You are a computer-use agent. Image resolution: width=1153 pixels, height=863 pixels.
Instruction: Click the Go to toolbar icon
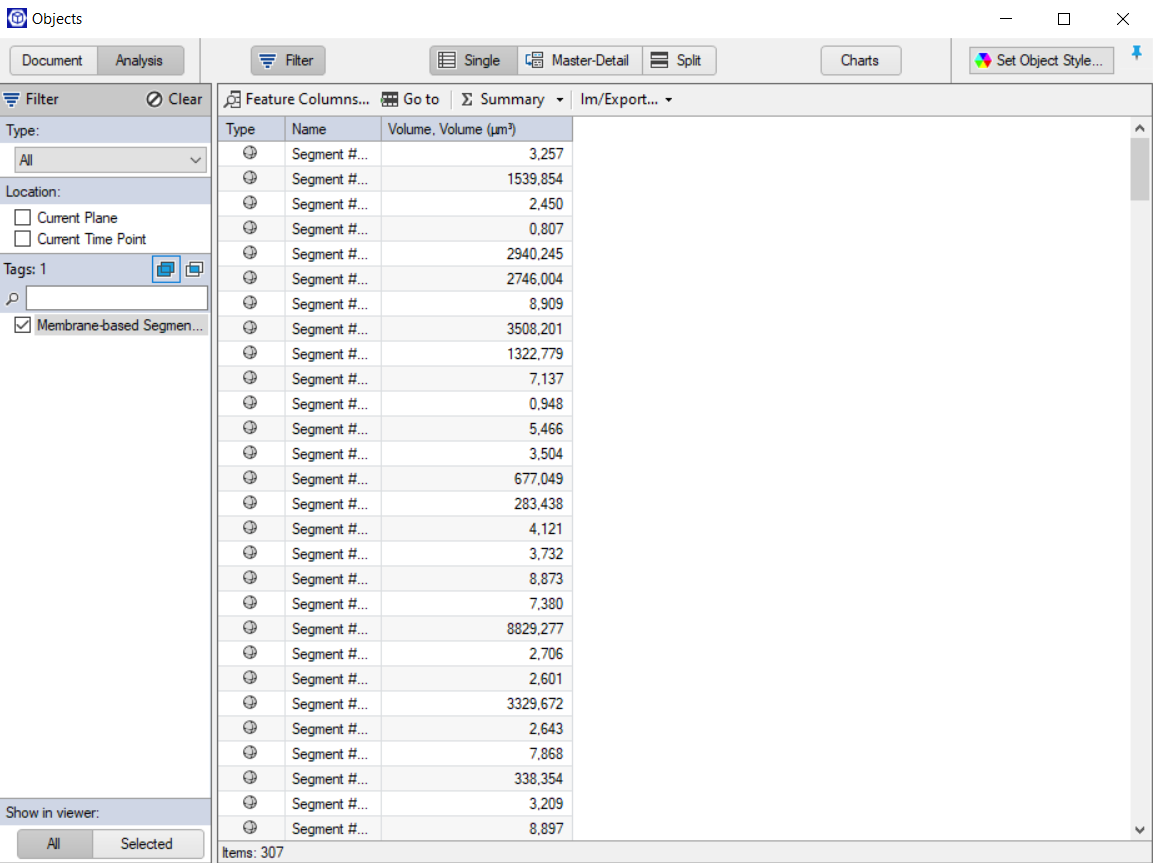[x=411, y=99]
